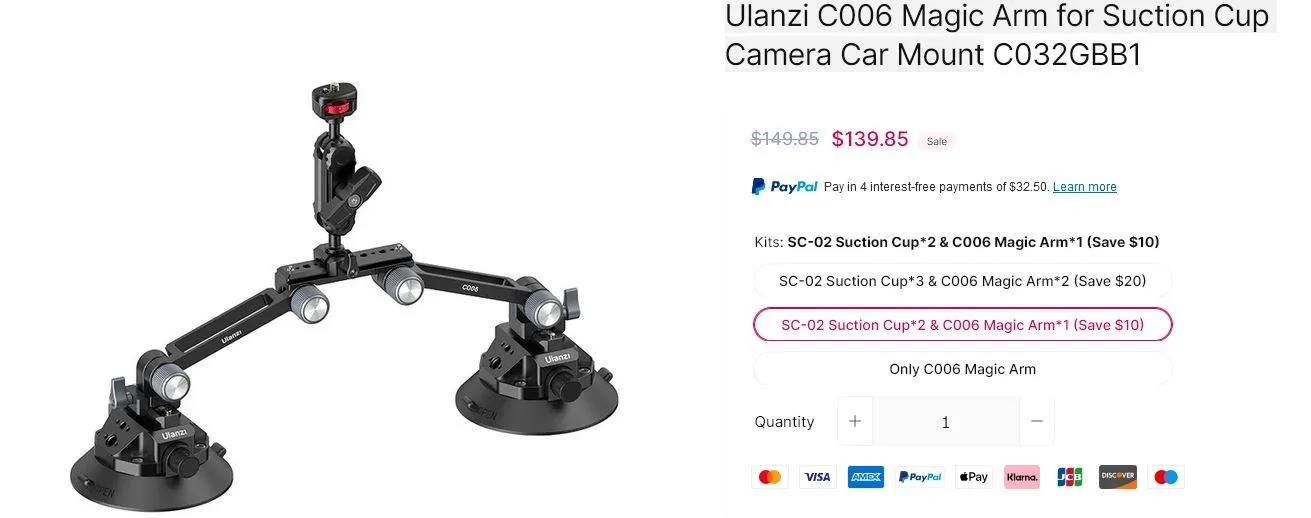Viewport: 1311px width, 518px height.
Task: Click the Apple Pay payment icon
Action: pos(973,477)
